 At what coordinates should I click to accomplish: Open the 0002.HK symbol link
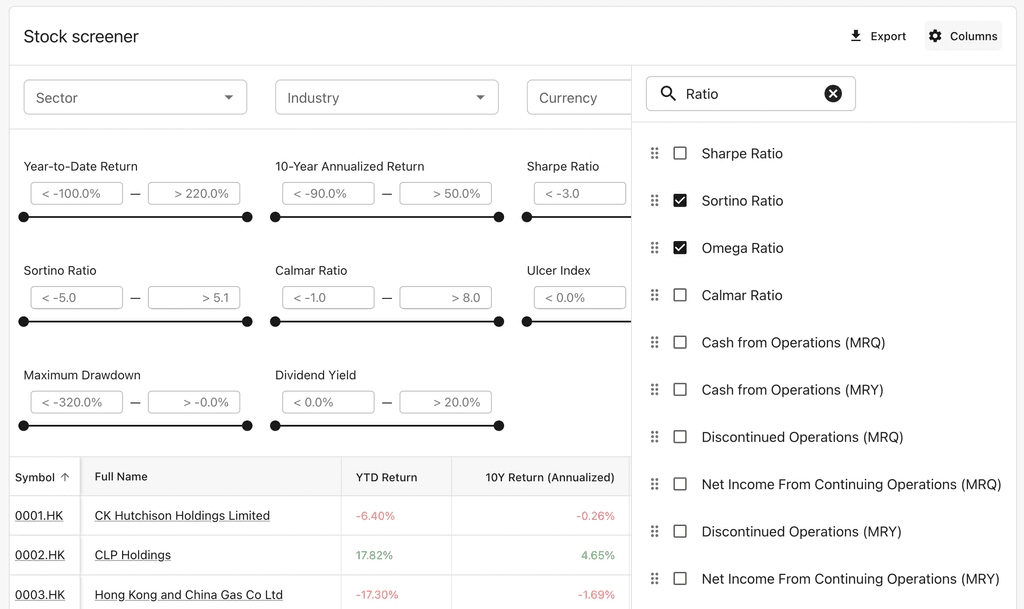tap(40, 555)
